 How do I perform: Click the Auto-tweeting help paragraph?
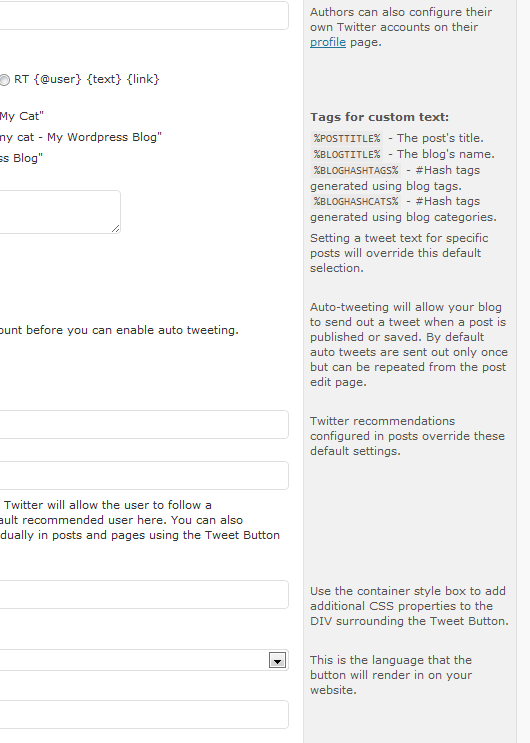click(x=409, y=344)
